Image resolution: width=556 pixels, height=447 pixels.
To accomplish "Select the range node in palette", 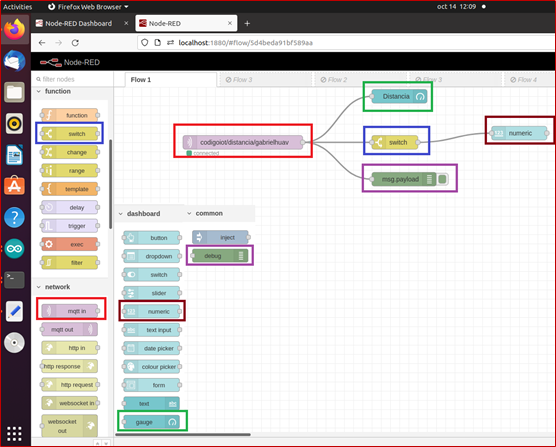I will pyautogui.click(x=70, y=171).
